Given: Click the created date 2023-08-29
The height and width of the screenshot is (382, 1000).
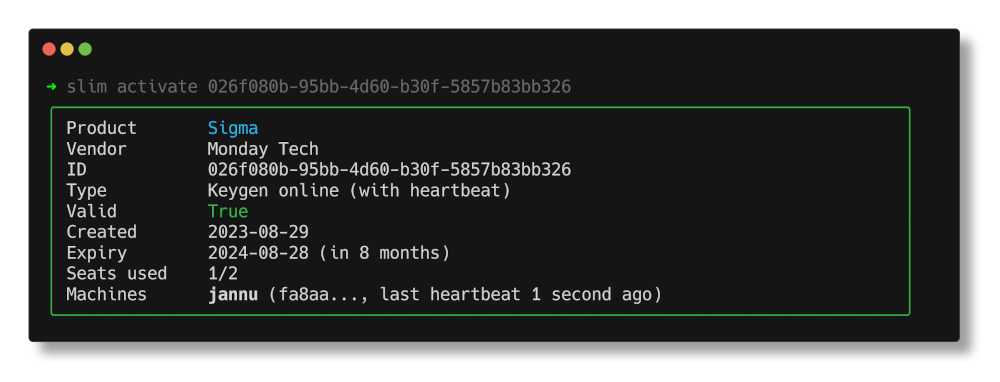Looking at the screenshot, I should (258, 231).
